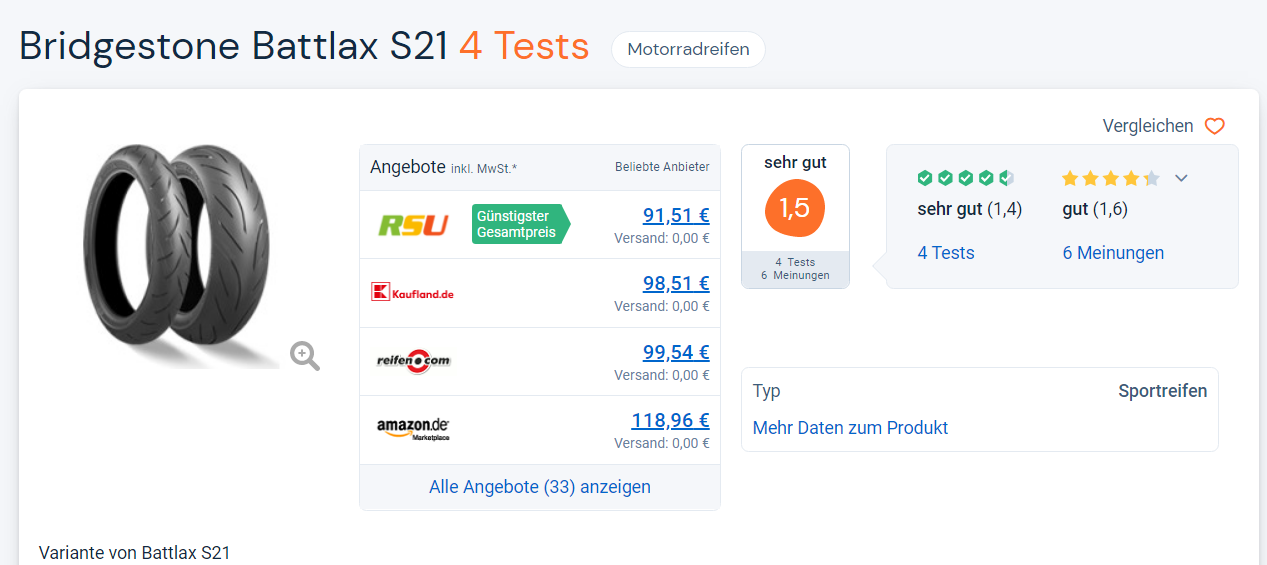Open the 118,96 € Amazon offer
The width and height of the screenshot is (1267, 565).
670,420
